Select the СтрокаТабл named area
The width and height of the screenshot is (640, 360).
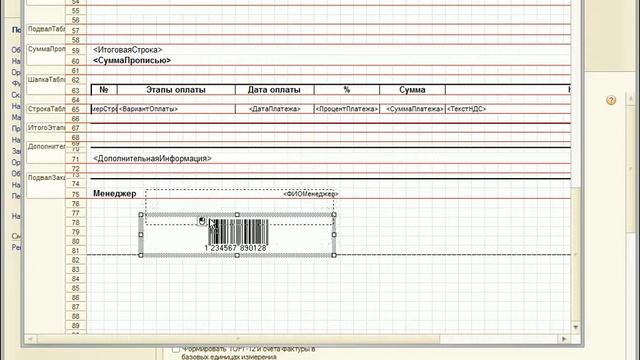[46, 109]
